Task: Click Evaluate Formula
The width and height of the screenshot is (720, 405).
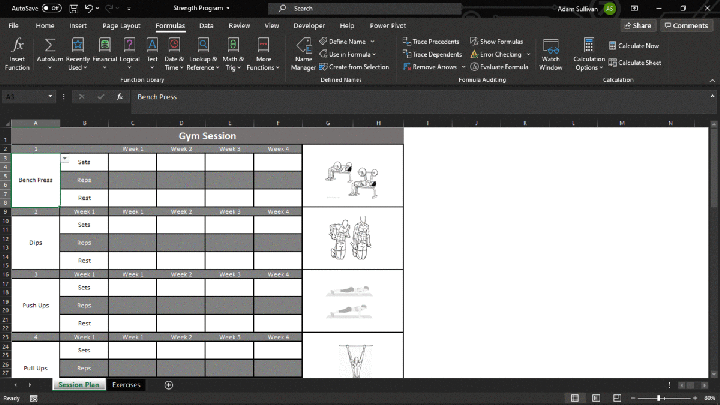Action: point(504,66)
